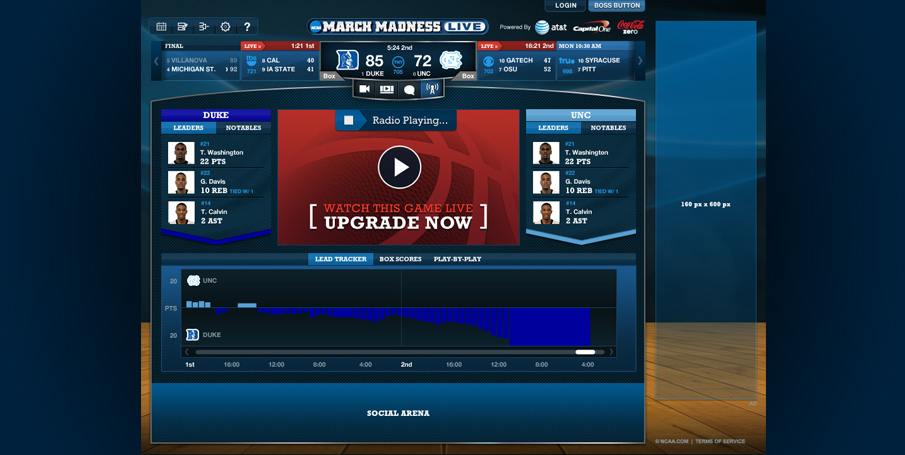905x455 pixels.
Task: Open the left Box tab beside Duke score
Action: coord(329,76)
